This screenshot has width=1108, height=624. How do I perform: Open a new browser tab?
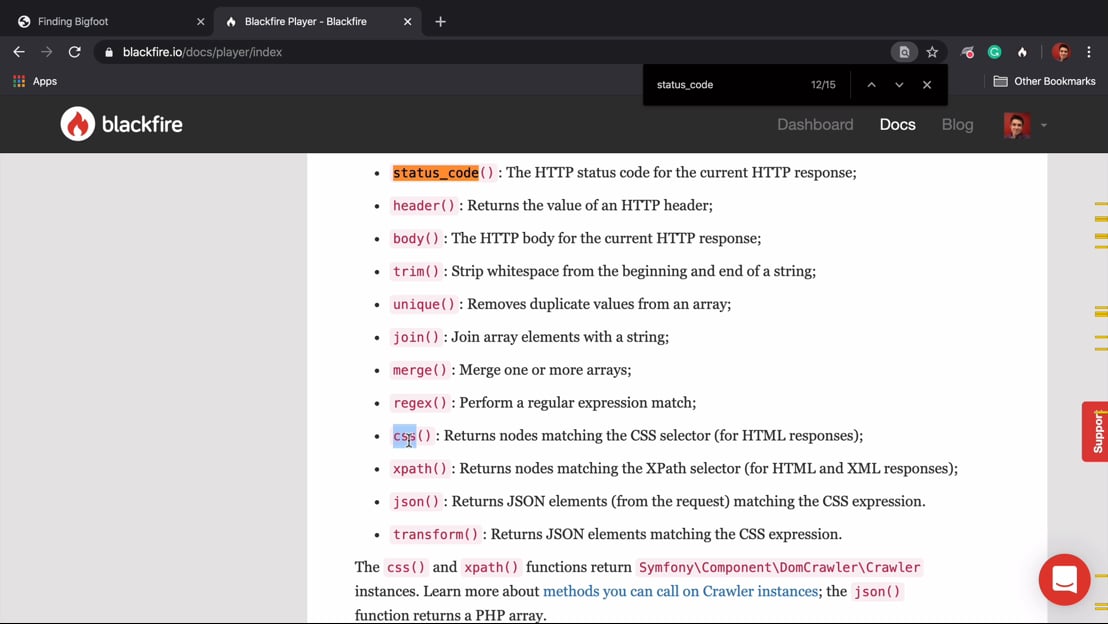click(440, 22)
